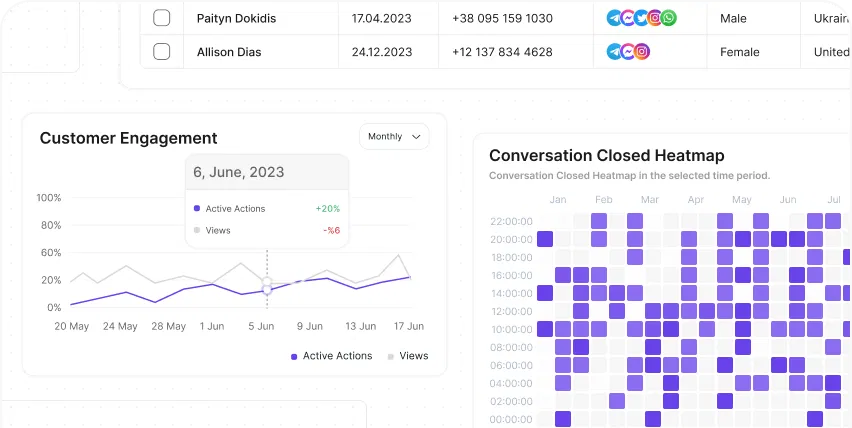The image size is (852, 428).
Task: Click Instagram icon in Allison Dias row
Action: 642,52
